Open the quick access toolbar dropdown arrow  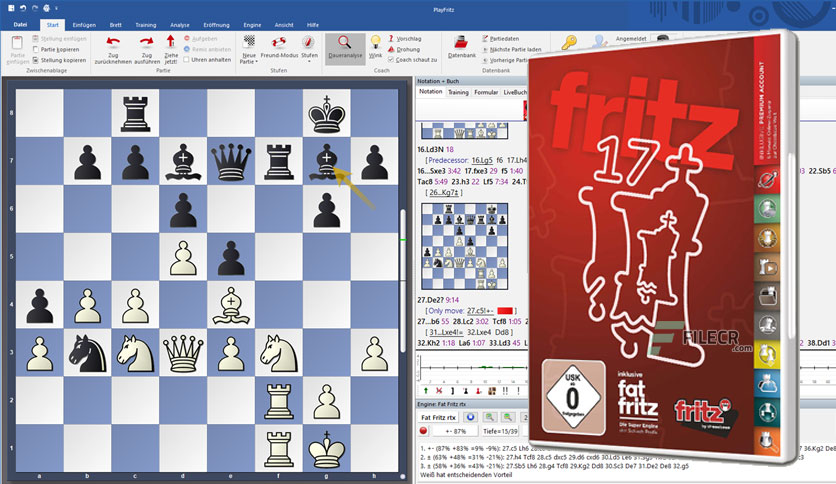click(x=56, y=9)
